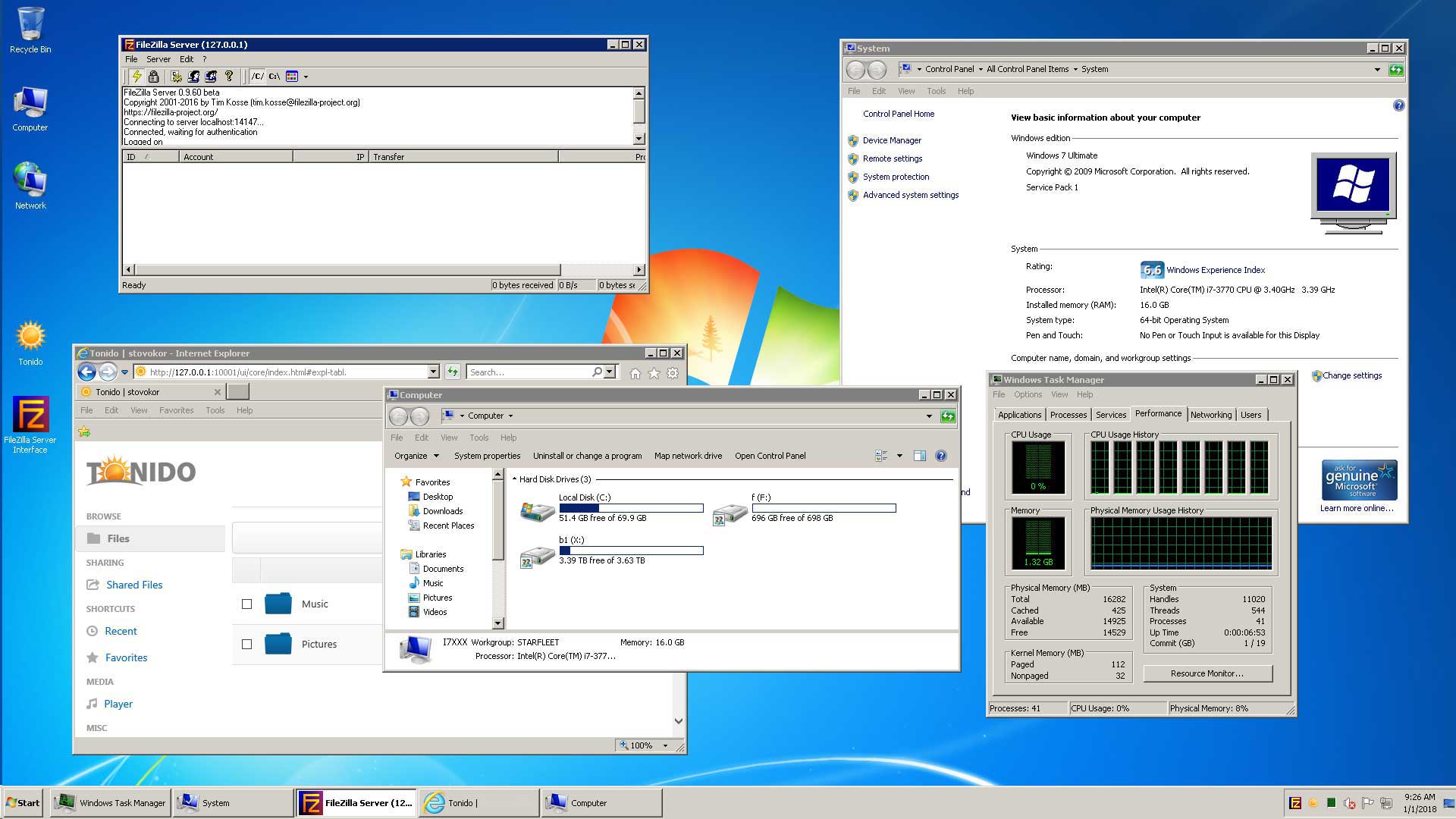Click the help icon in Computer window toolbar
1456x819 pixels.
click(x=941, y=456)
